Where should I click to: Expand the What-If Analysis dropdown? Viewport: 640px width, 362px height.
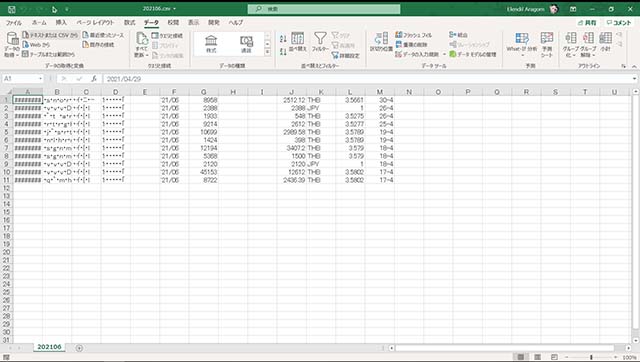pos(522,55)
